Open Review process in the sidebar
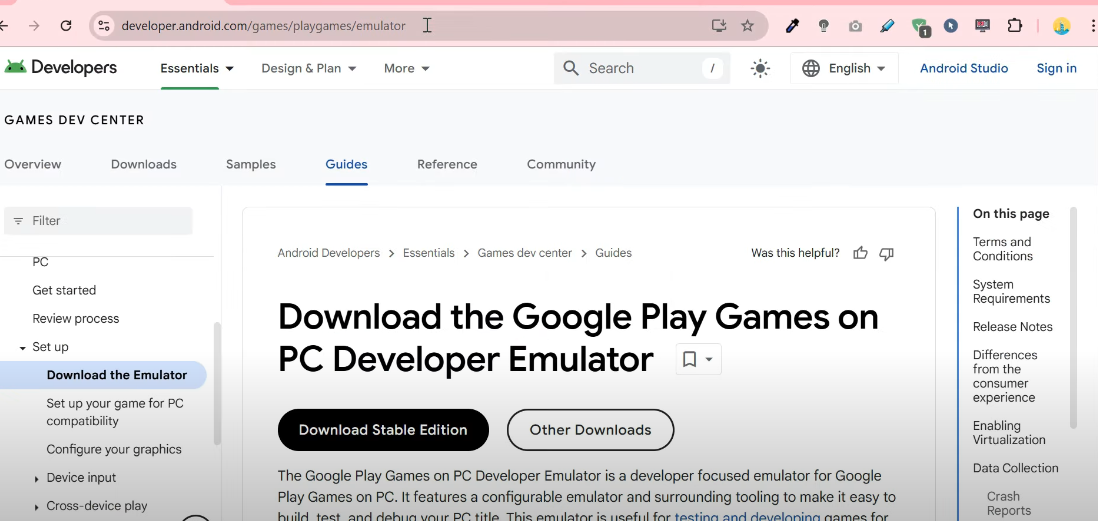Screen dimensions: 1098x521 point(76,319)
